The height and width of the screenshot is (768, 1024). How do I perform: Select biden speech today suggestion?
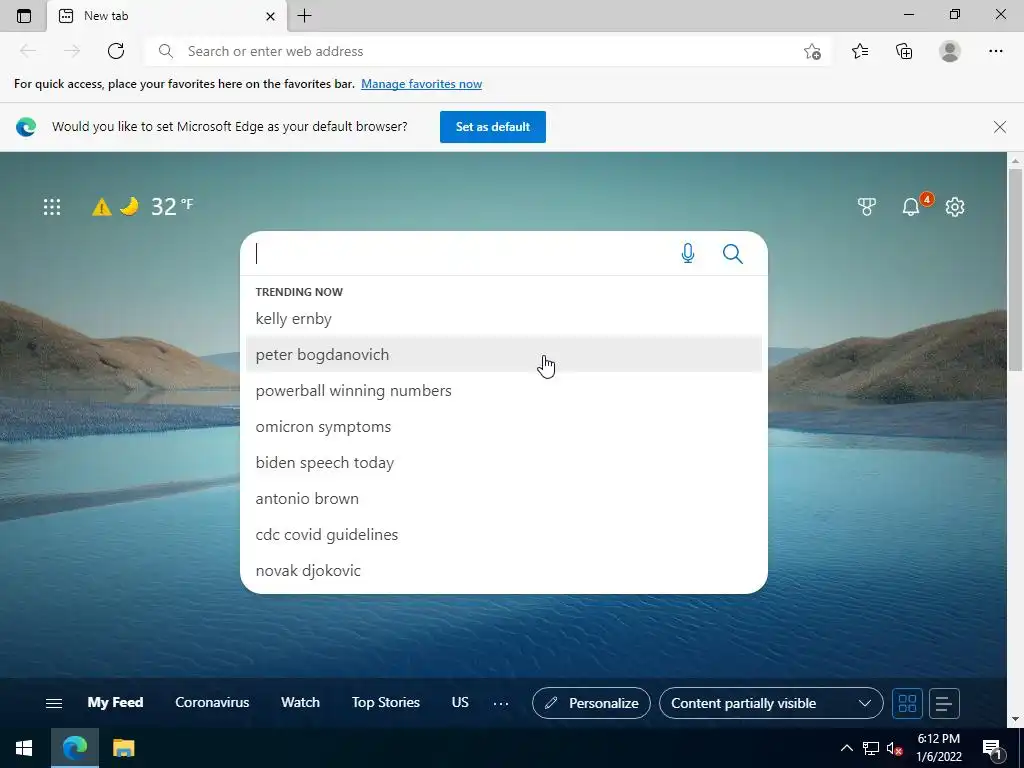[x=504, y=462]
